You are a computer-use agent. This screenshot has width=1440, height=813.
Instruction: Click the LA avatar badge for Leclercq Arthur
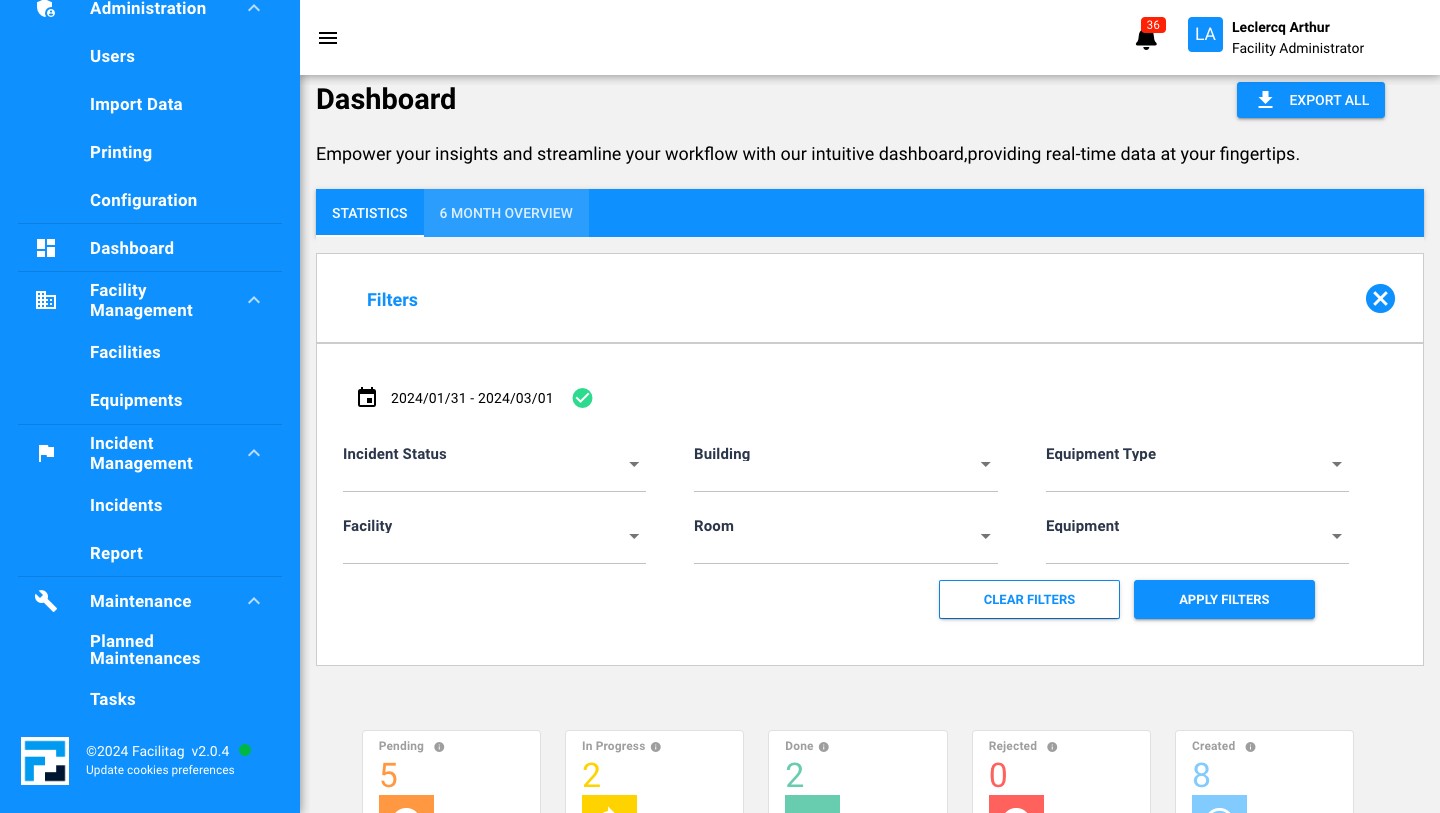pyautogui.click(x=1205, y=34)
